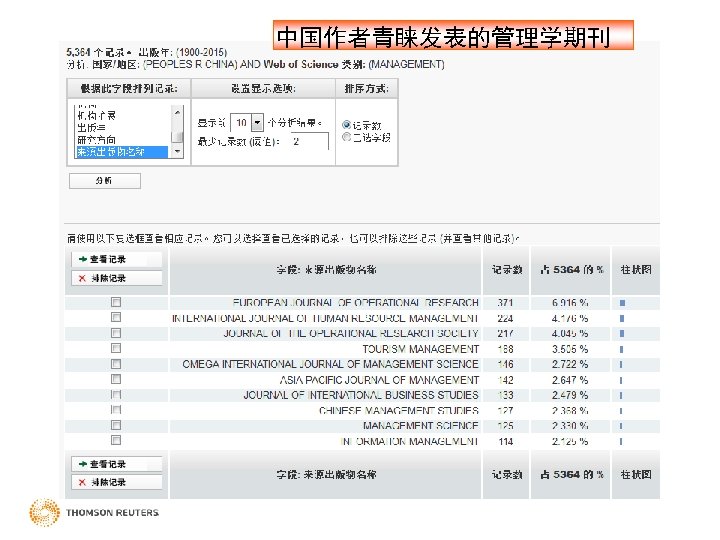Click EUROPEAN JOURNAL OF OPERATIONAL RESEARCH text
This screenshot has height=540, width=720.
pos(355,303)
